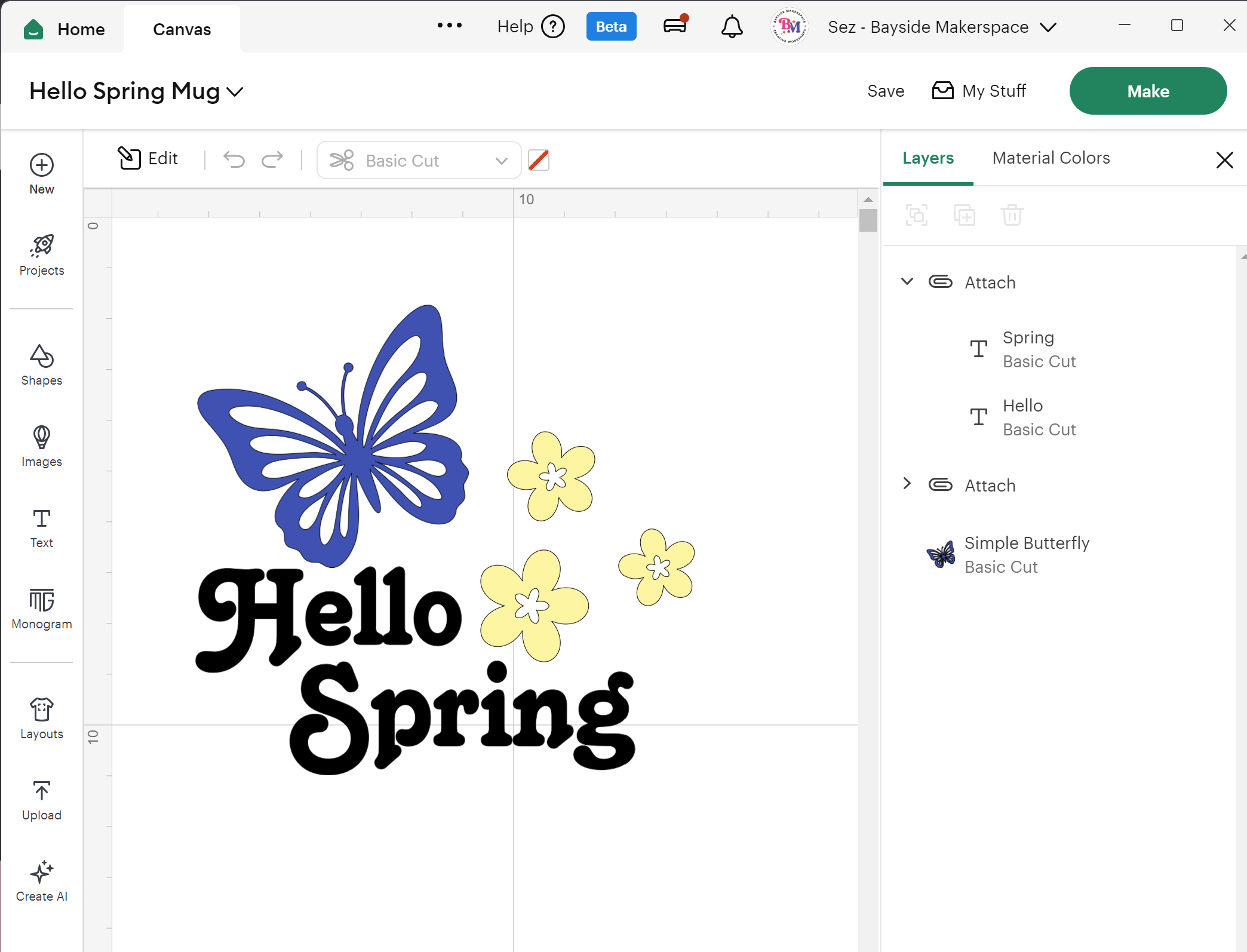Open the Hello Spring Mug title dropdown

235,92
